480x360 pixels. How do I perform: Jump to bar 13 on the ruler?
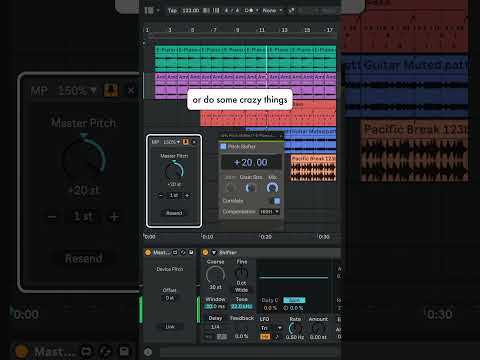[284, 30]
